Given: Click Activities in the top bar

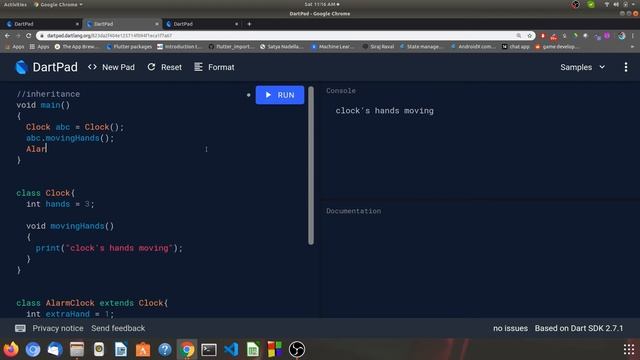Looking at the screenshot, I should pos(15,4).
